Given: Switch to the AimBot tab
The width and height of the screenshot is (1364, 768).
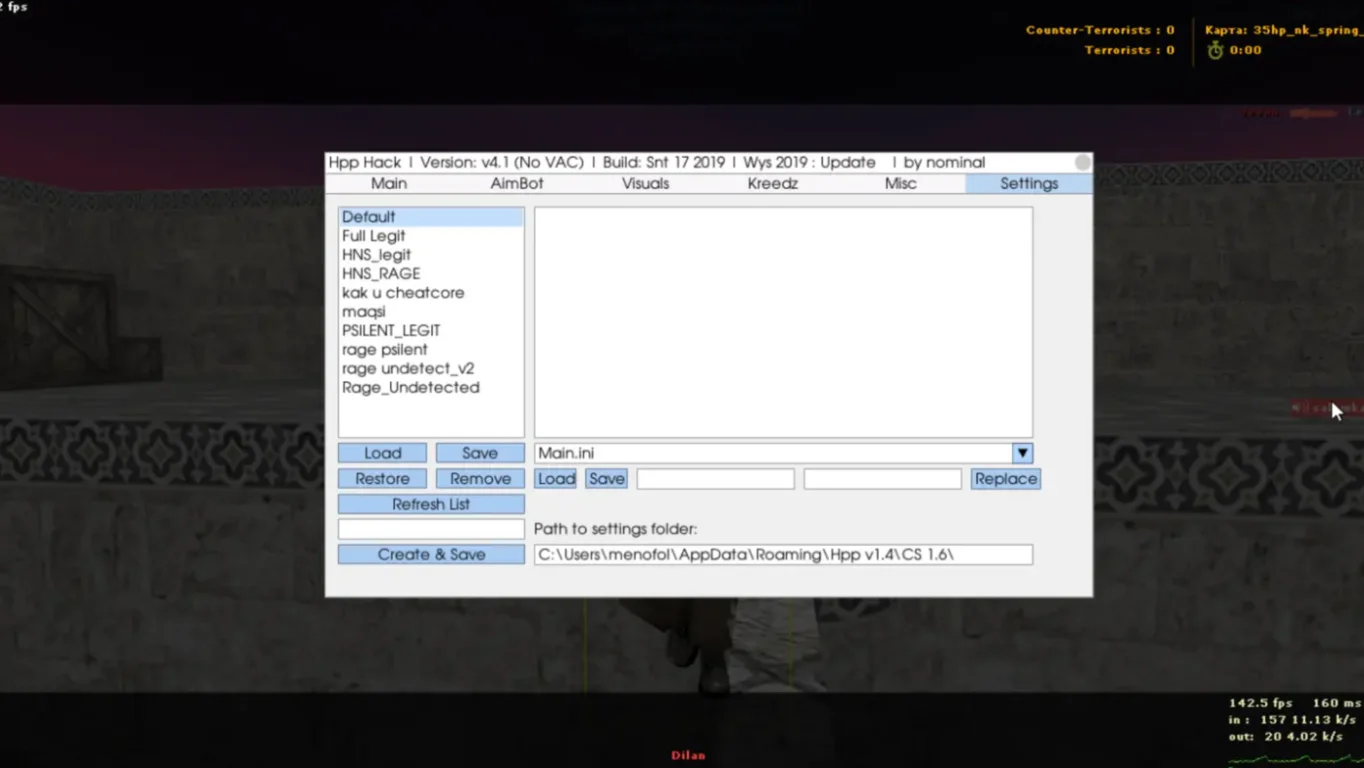Looking at the screenshot, I should [517, 184].
